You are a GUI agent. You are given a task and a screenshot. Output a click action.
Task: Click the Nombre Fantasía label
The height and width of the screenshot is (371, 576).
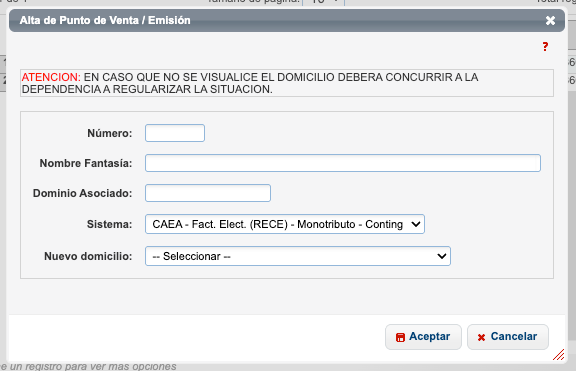click(86, 163)
